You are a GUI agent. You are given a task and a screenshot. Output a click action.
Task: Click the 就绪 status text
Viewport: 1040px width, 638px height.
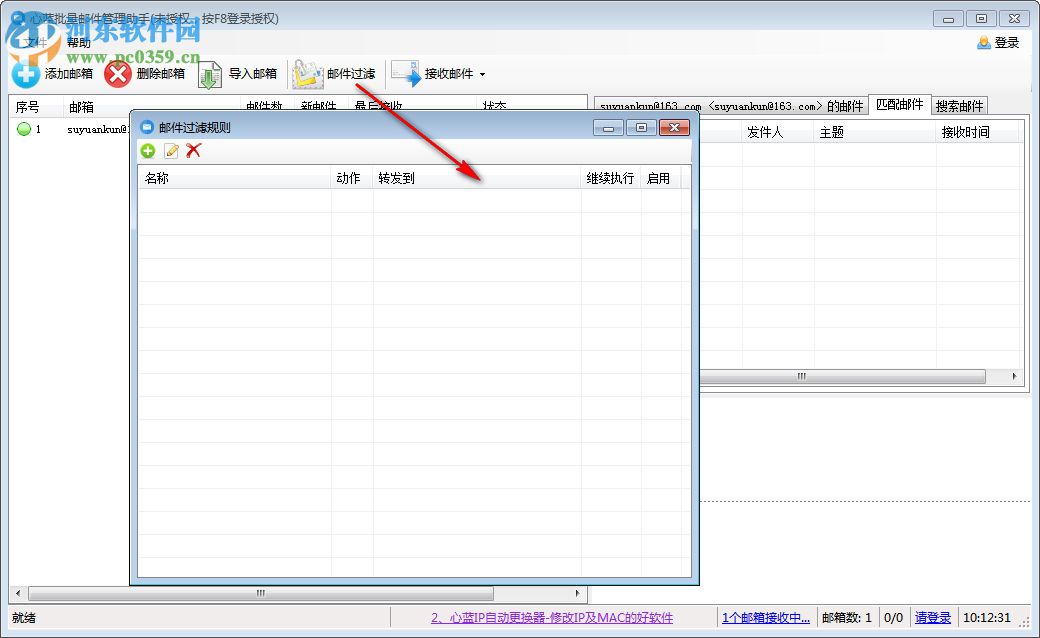click(x=24, y=617)
